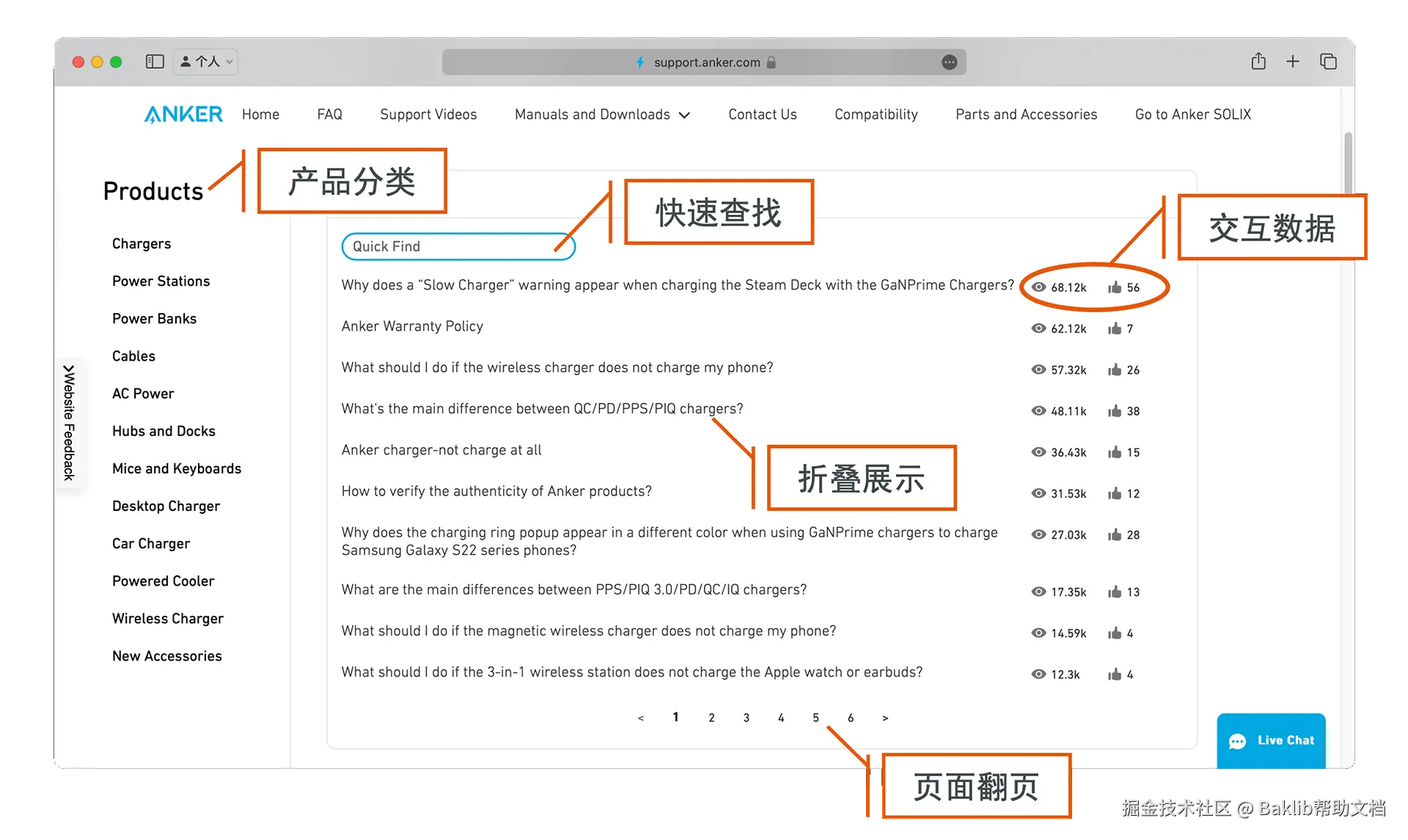Open a new tab with the plus icon
The width and height of the screenshot is (1408, 840).
(x=1293, y=62)
